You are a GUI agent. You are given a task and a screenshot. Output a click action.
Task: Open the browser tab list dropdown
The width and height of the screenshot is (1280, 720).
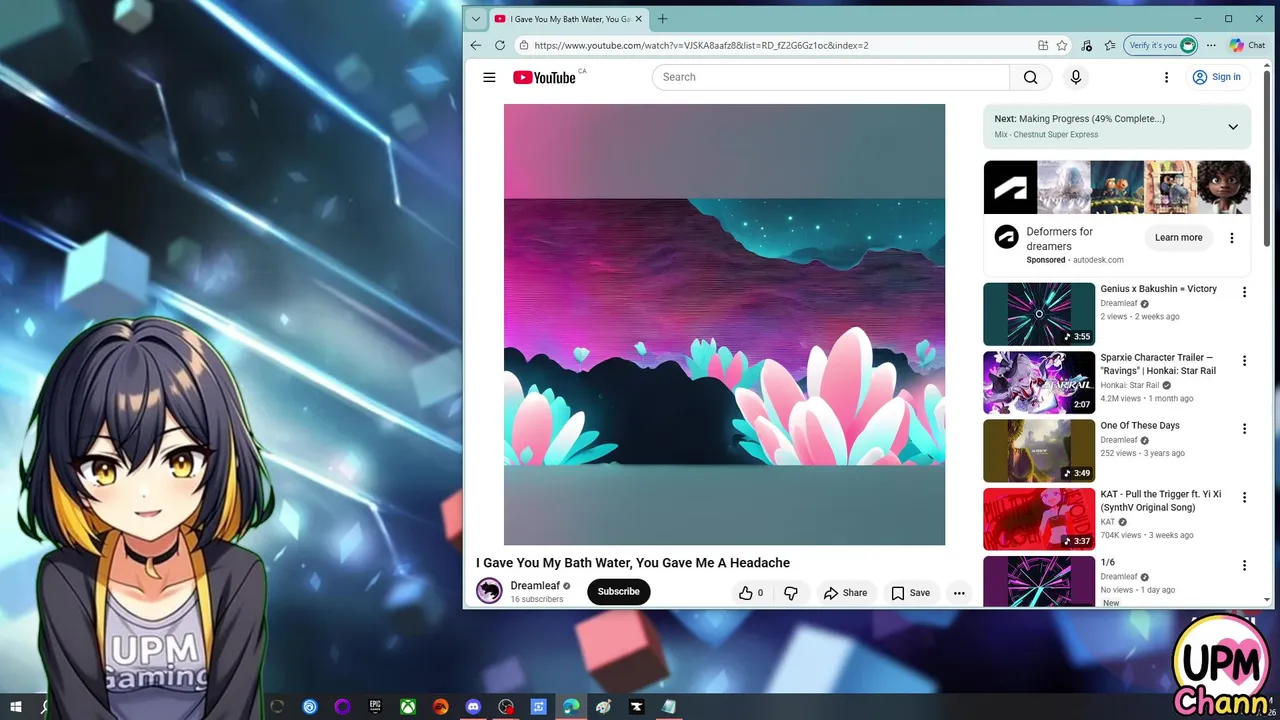(x=476, y=19)
